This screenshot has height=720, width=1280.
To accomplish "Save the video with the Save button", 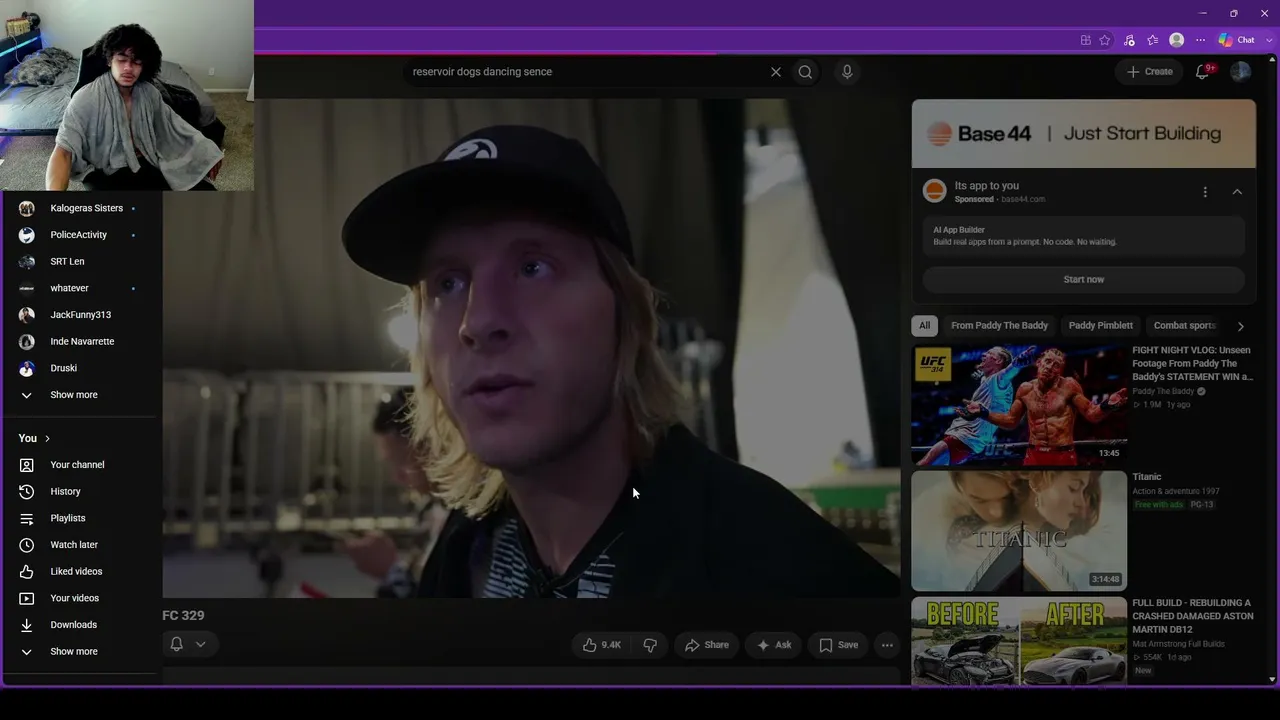I will tap(838, 645).
